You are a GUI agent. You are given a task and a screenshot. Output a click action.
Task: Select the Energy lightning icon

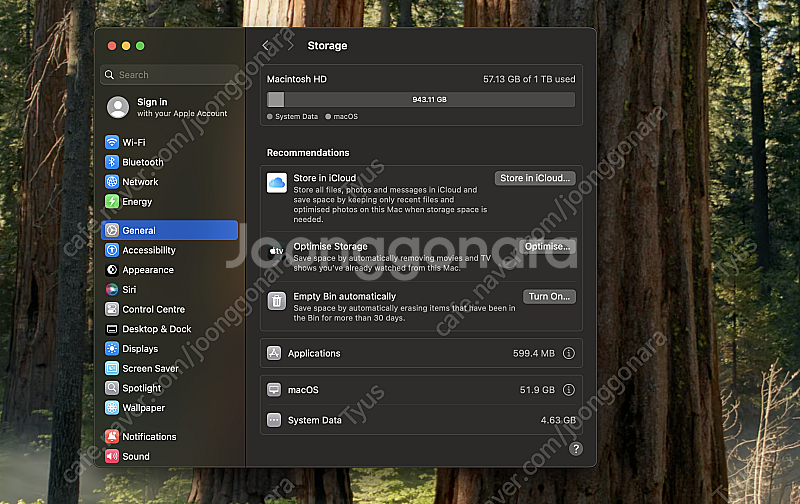112,201
